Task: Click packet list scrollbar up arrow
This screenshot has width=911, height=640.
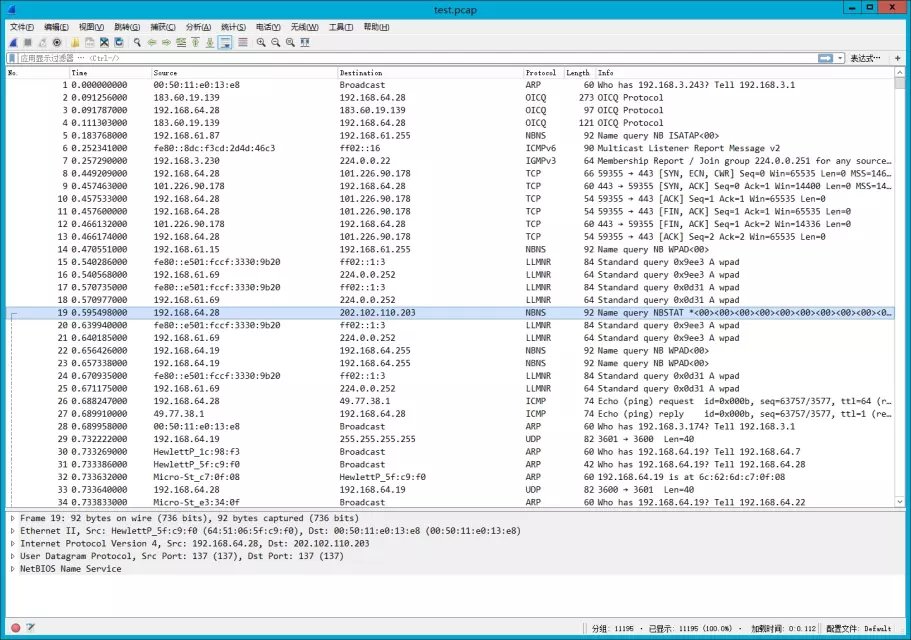Action: click(900, 73)
